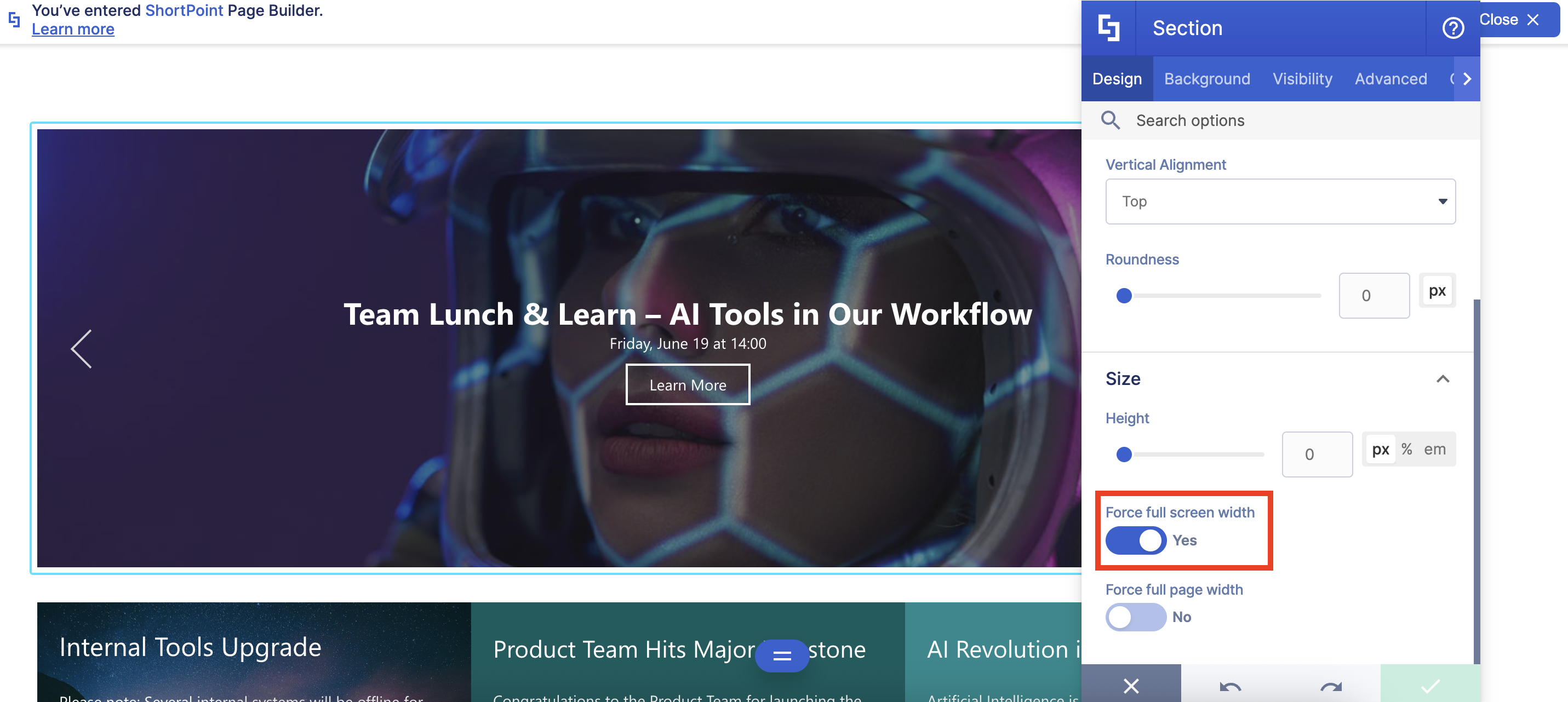Click the undo arrow icon
The image size is (1568, 702).
click(x=1230, y=686)
